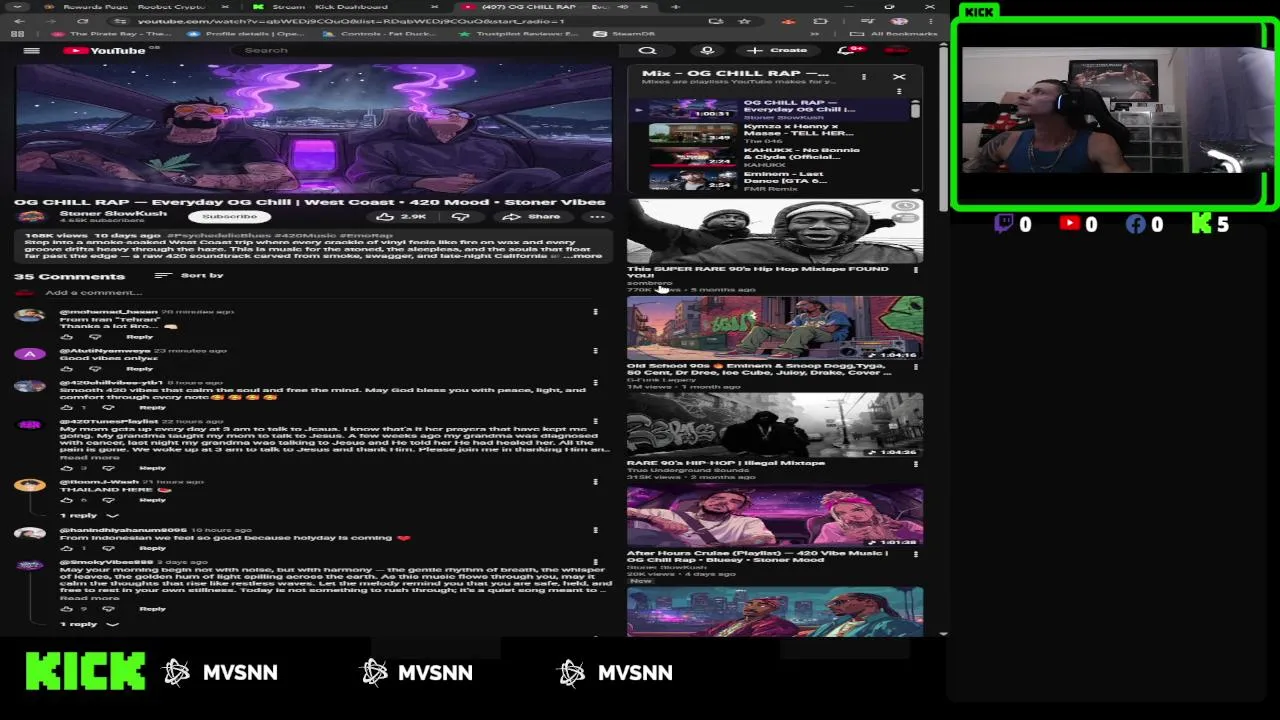
Task: Switch to Rewards Page Roobet tab
Action: coord(140,7)
